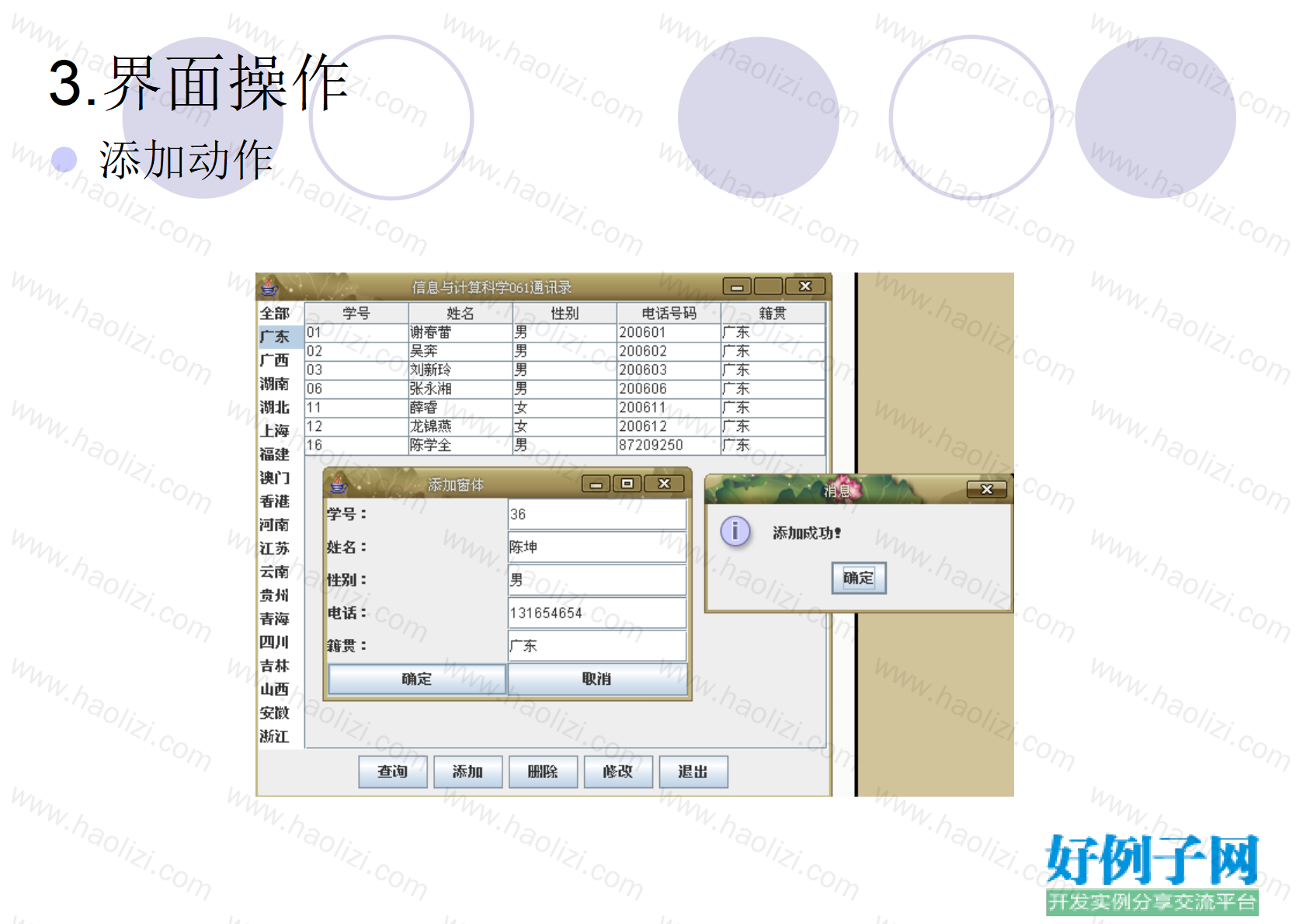The width and height of the screenshot is (1303, 924).
Task: Click the 退出 button
Action: pos(693,772)
